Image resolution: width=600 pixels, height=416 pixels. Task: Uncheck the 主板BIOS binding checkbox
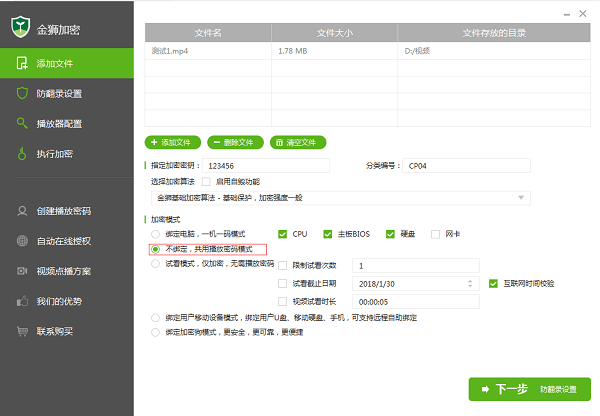pyautogui.click(x=327, y=234)
